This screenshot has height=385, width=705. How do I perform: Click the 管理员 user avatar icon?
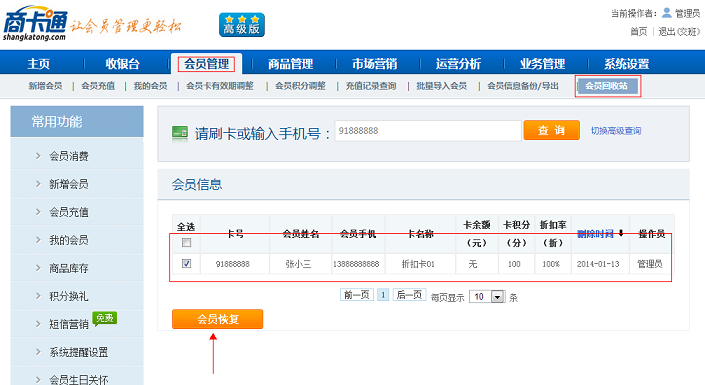coord(667,13)
